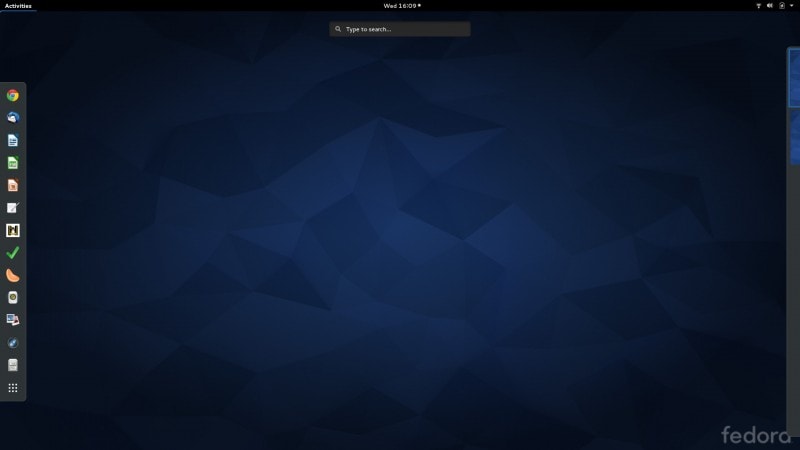The height and width of the screenshot is (450, 800).
Task: Open LibreOffice Calc green spreadsheet icon
Action: [13, 163]
